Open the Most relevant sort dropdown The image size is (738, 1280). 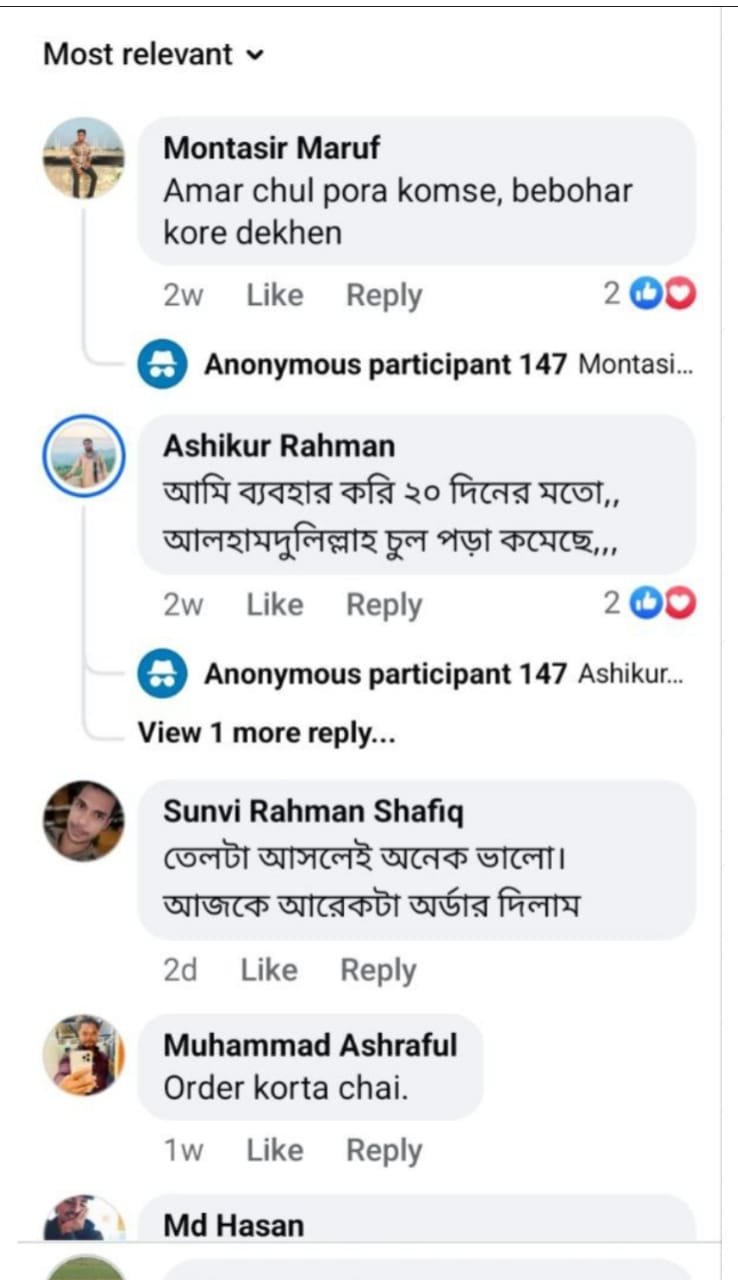tap(153, 54)
